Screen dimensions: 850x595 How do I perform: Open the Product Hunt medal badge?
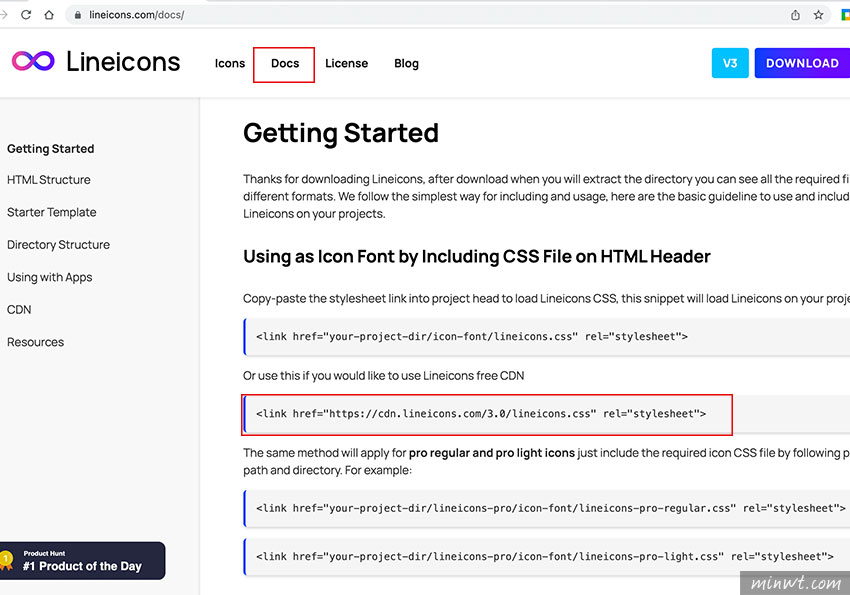tap(7, 560)
